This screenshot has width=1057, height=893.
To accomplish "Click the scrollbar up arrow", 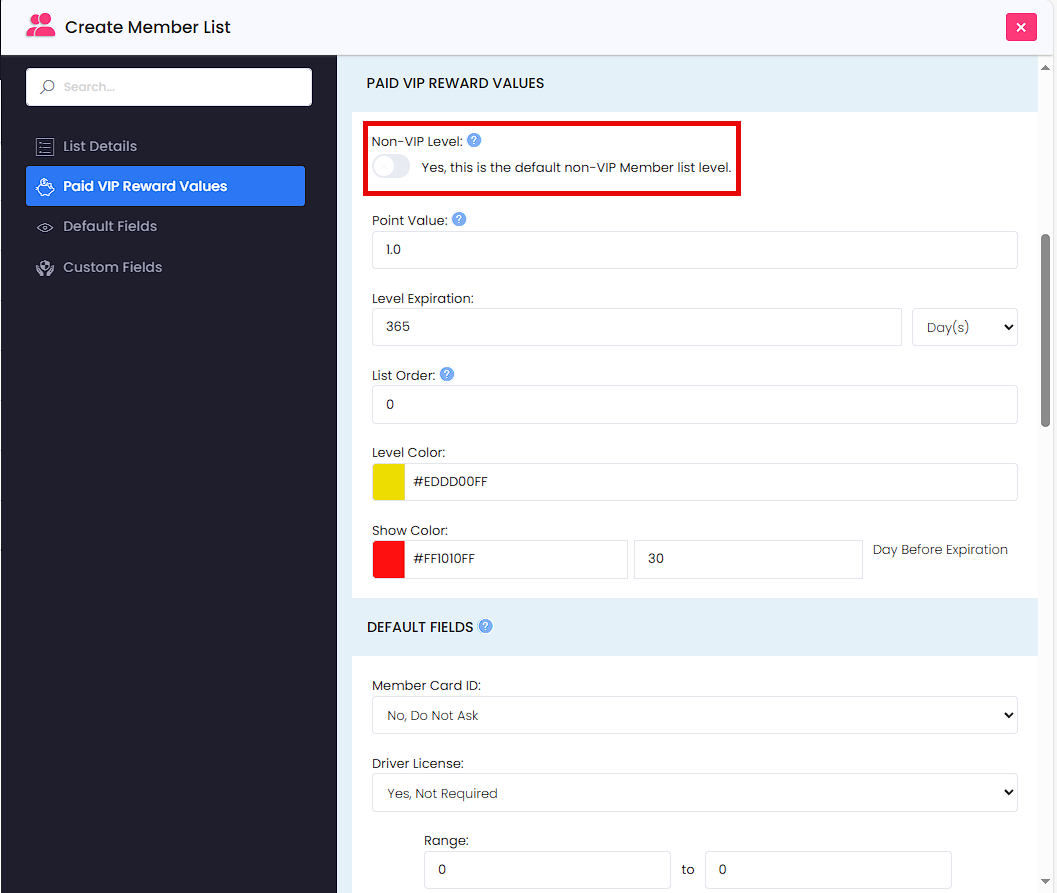I will 1046,67.
